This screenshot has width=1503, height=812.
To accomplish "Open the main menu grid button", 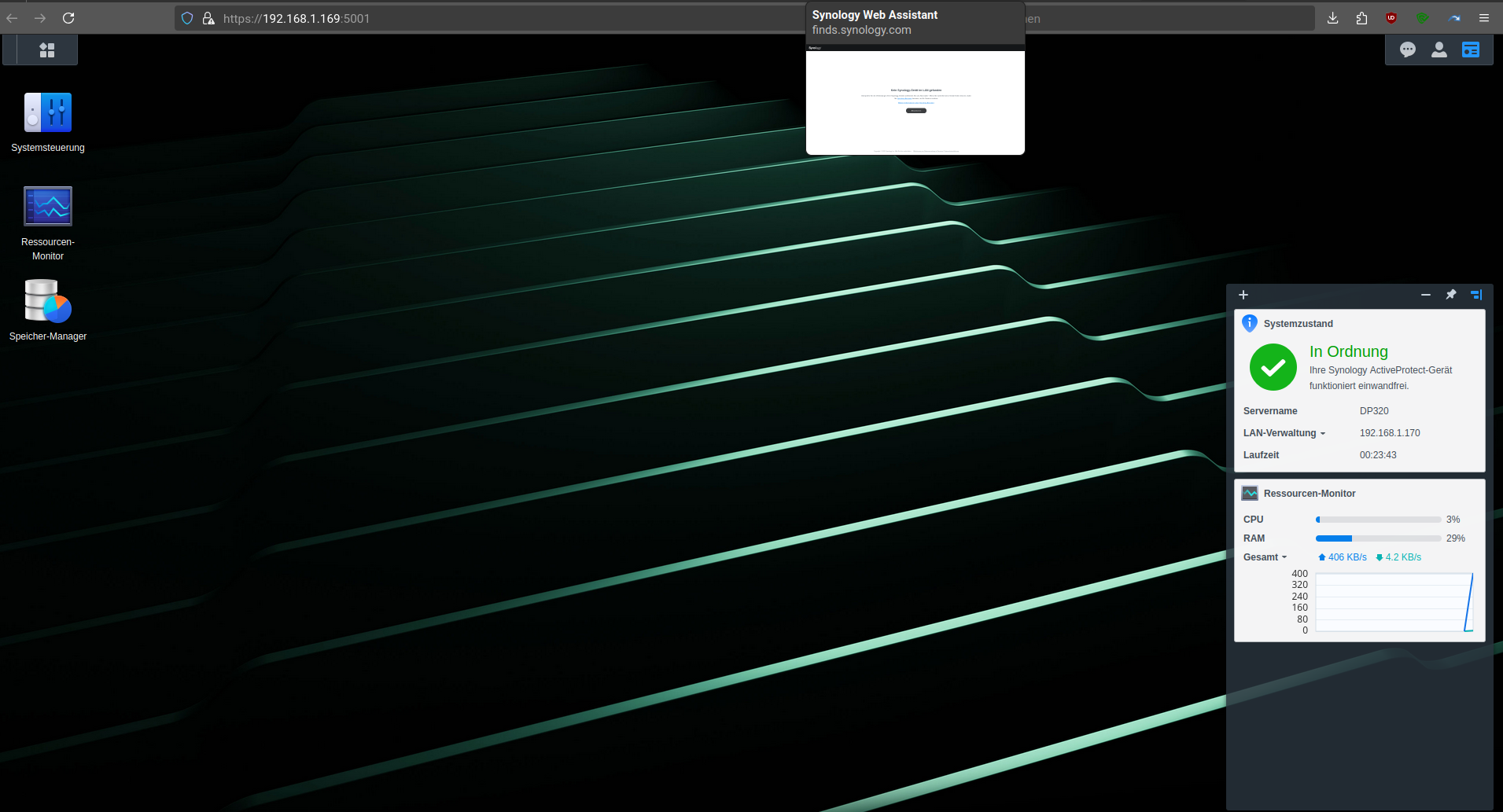I will 47,50.
